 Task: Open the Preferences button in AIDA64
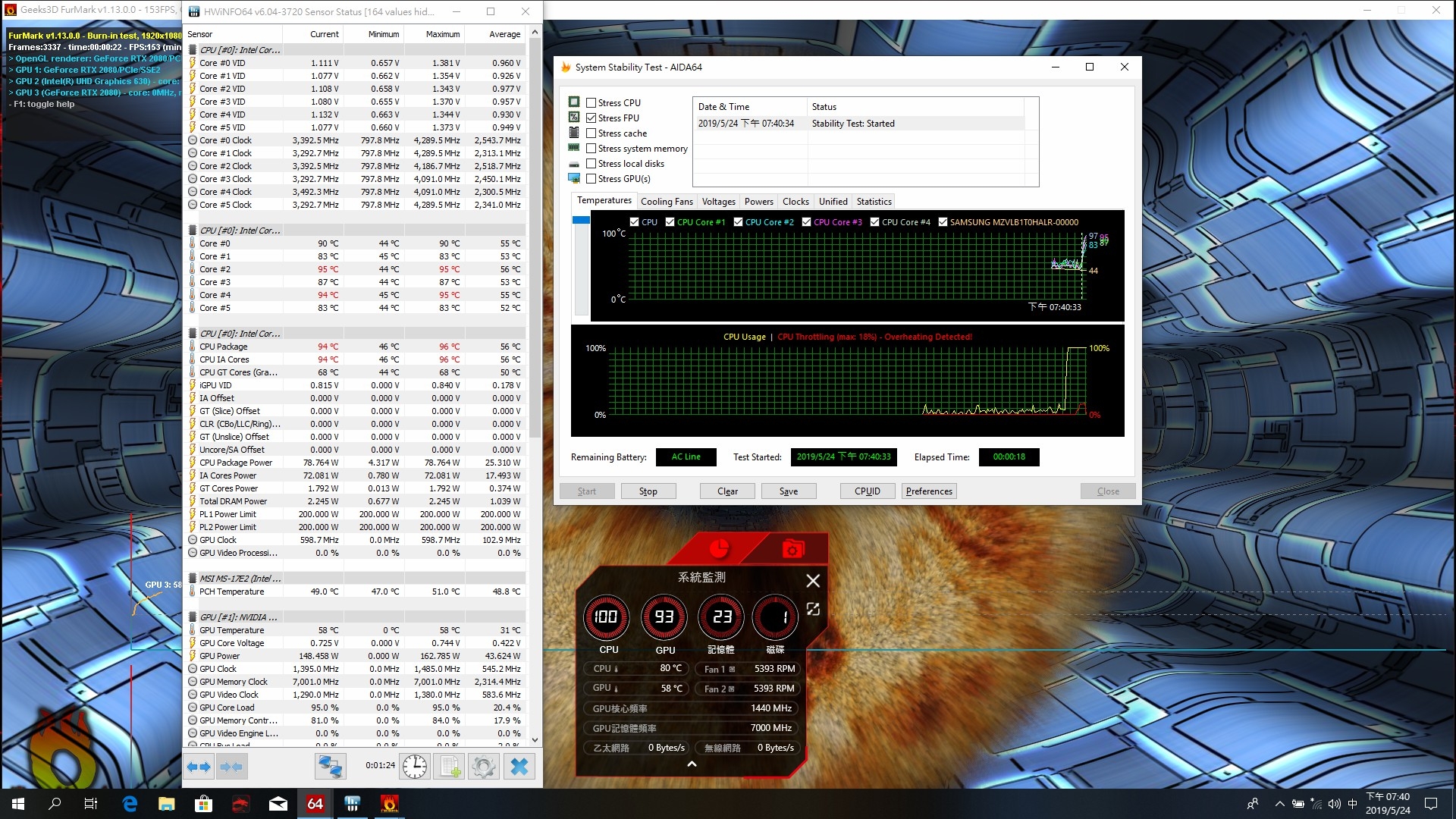coord(929,491)
